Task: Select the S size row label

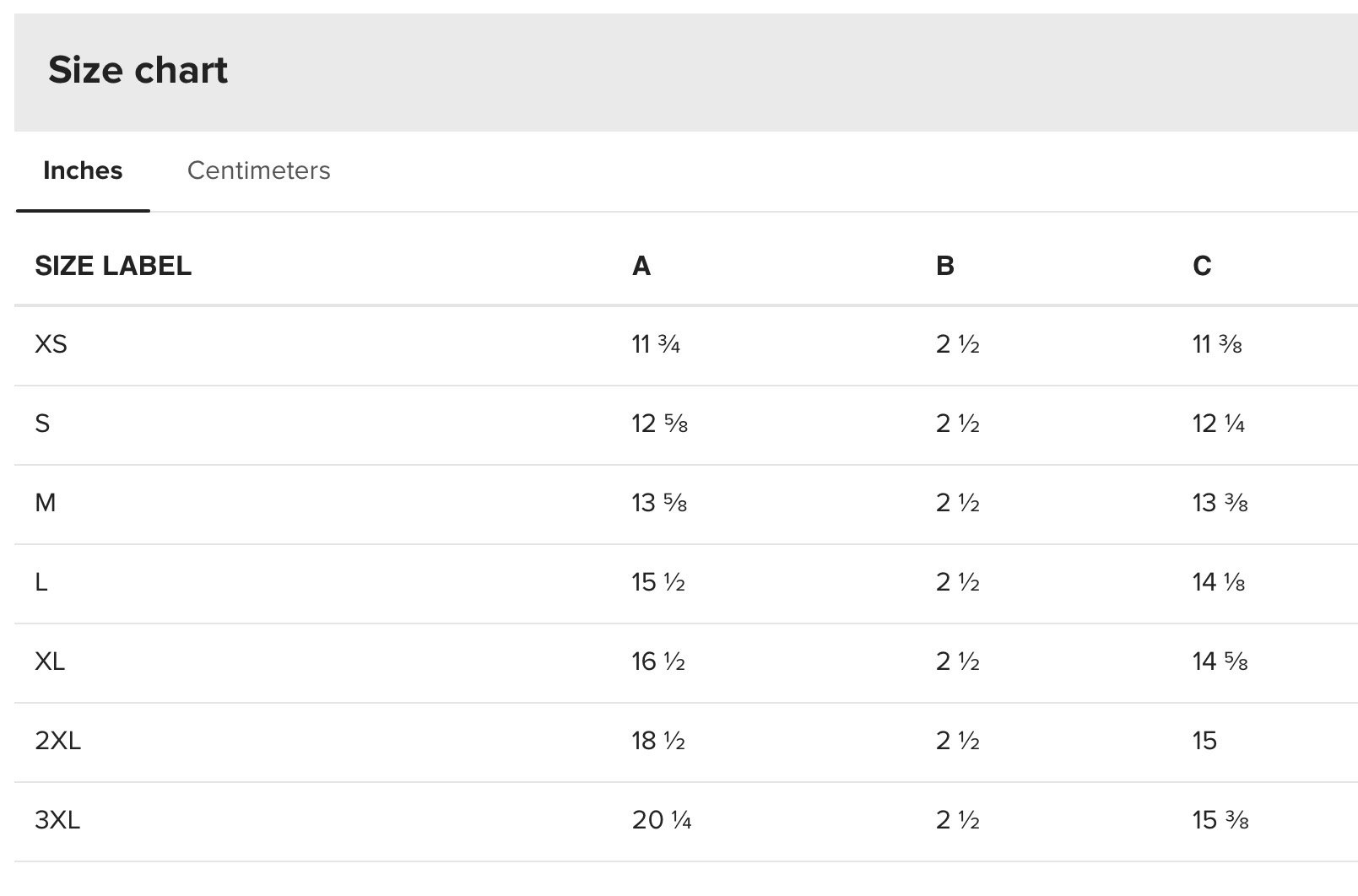Action: click(42, 424)
